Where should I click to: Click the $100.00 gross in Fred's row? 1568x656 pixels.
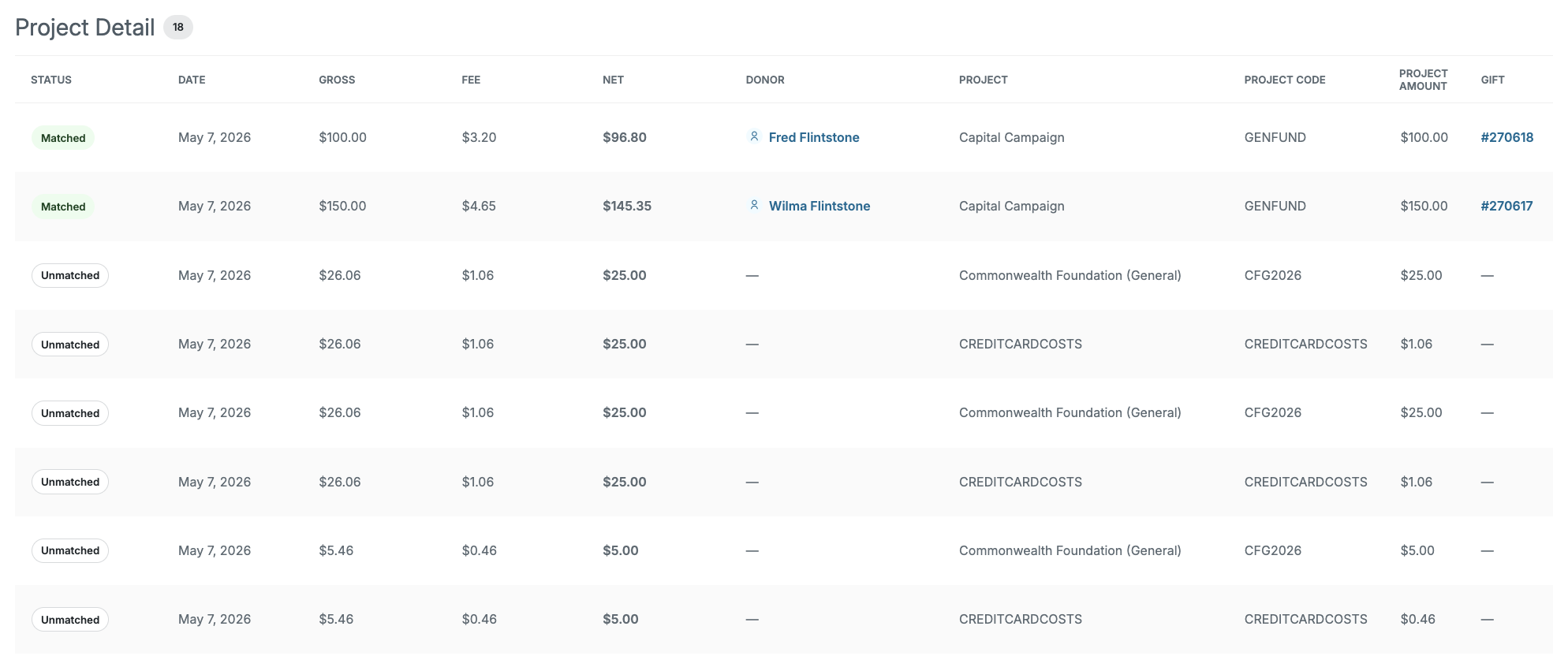[x=342, y=137]
